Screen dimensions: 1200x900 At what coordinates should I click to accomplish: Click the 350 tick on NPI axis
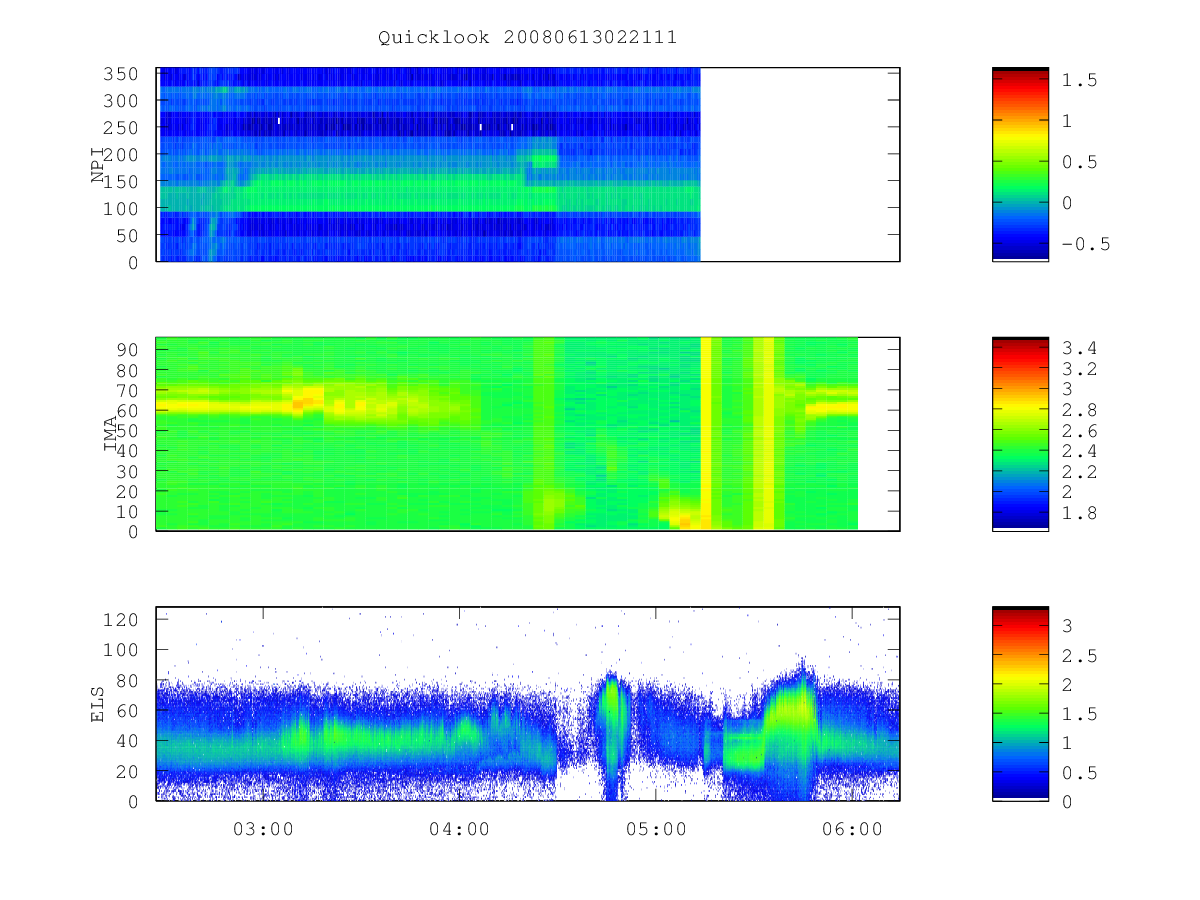(x=122, y=74)
